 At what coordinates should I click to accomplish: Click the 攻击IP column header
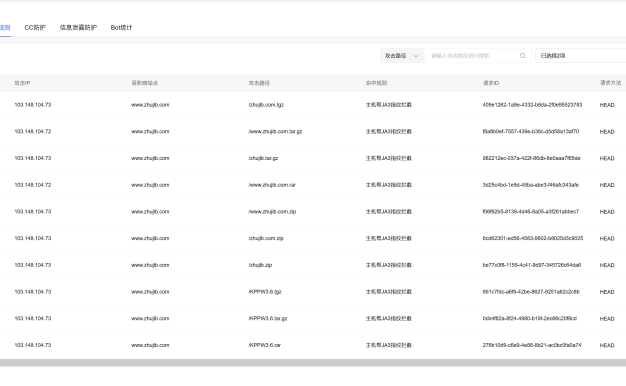point(22,83)
